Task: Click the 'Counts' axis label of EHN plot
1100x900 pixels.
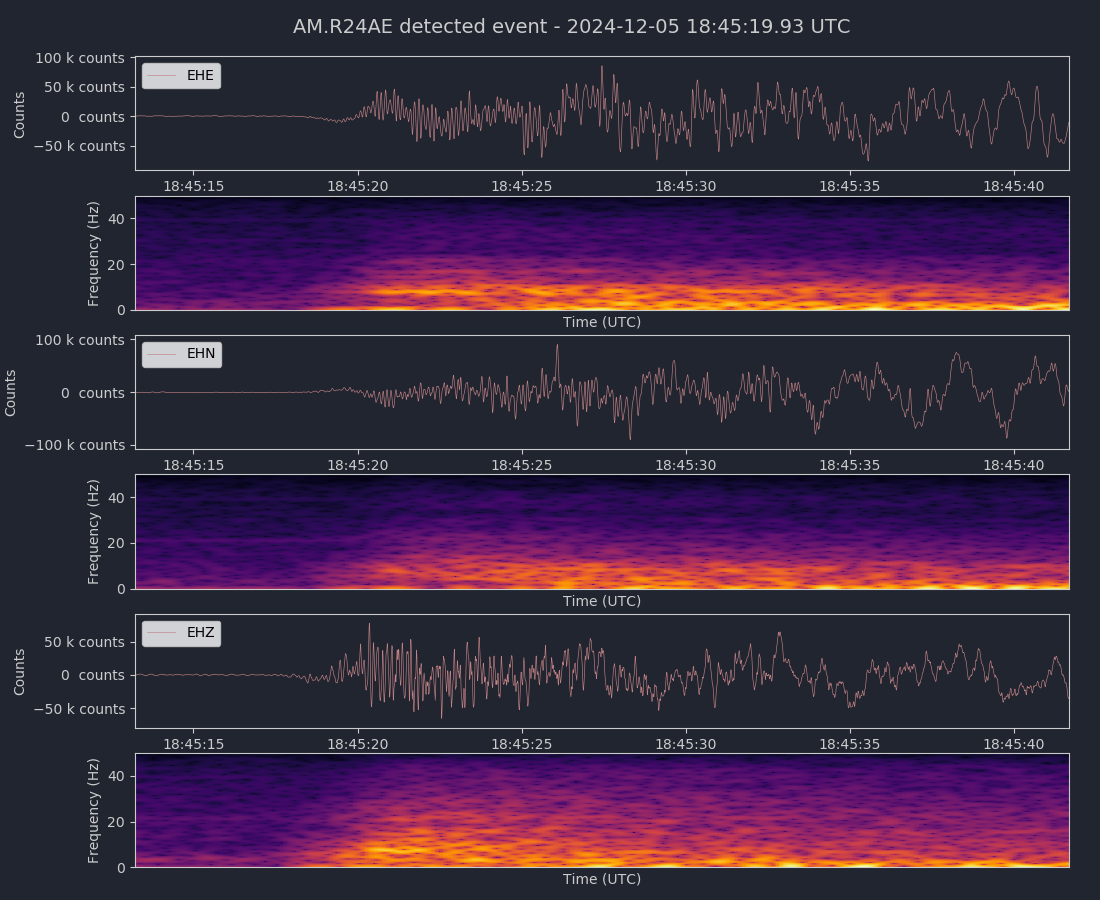Action: click(10, 393)
